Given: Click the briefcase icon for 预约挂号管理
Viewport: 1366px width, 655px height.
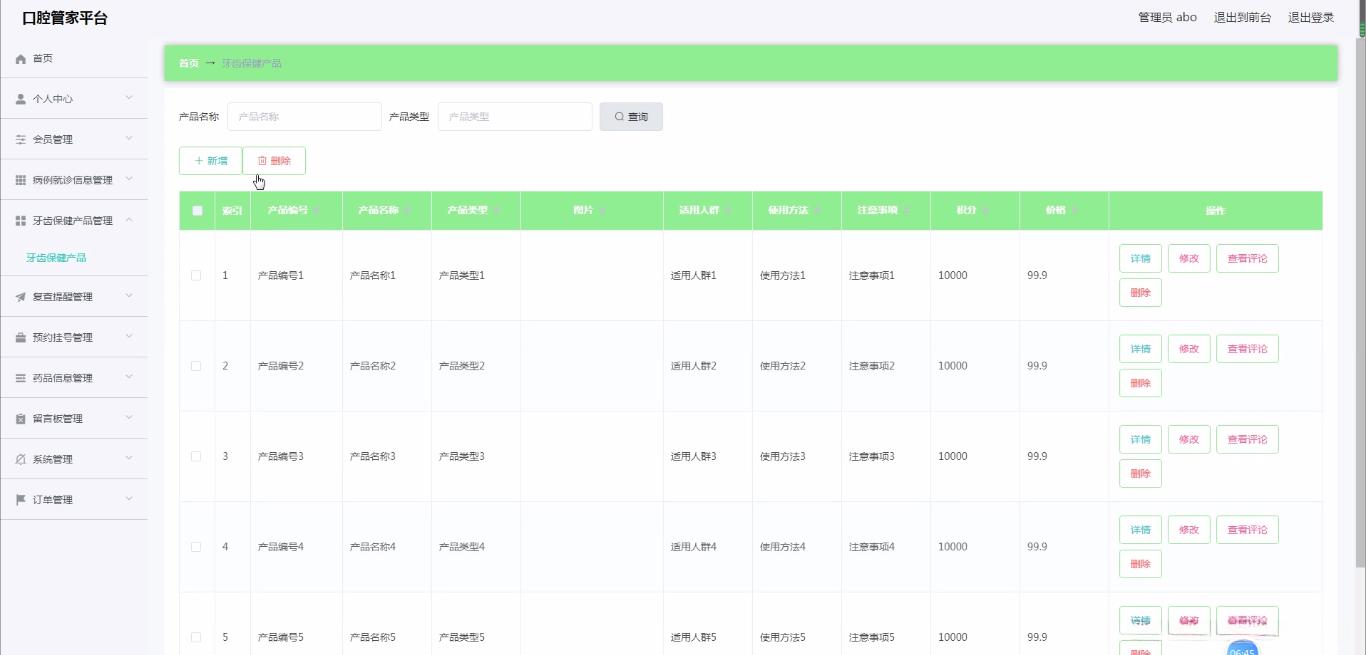Looking at the screenshot, I should tap(21, 338).
